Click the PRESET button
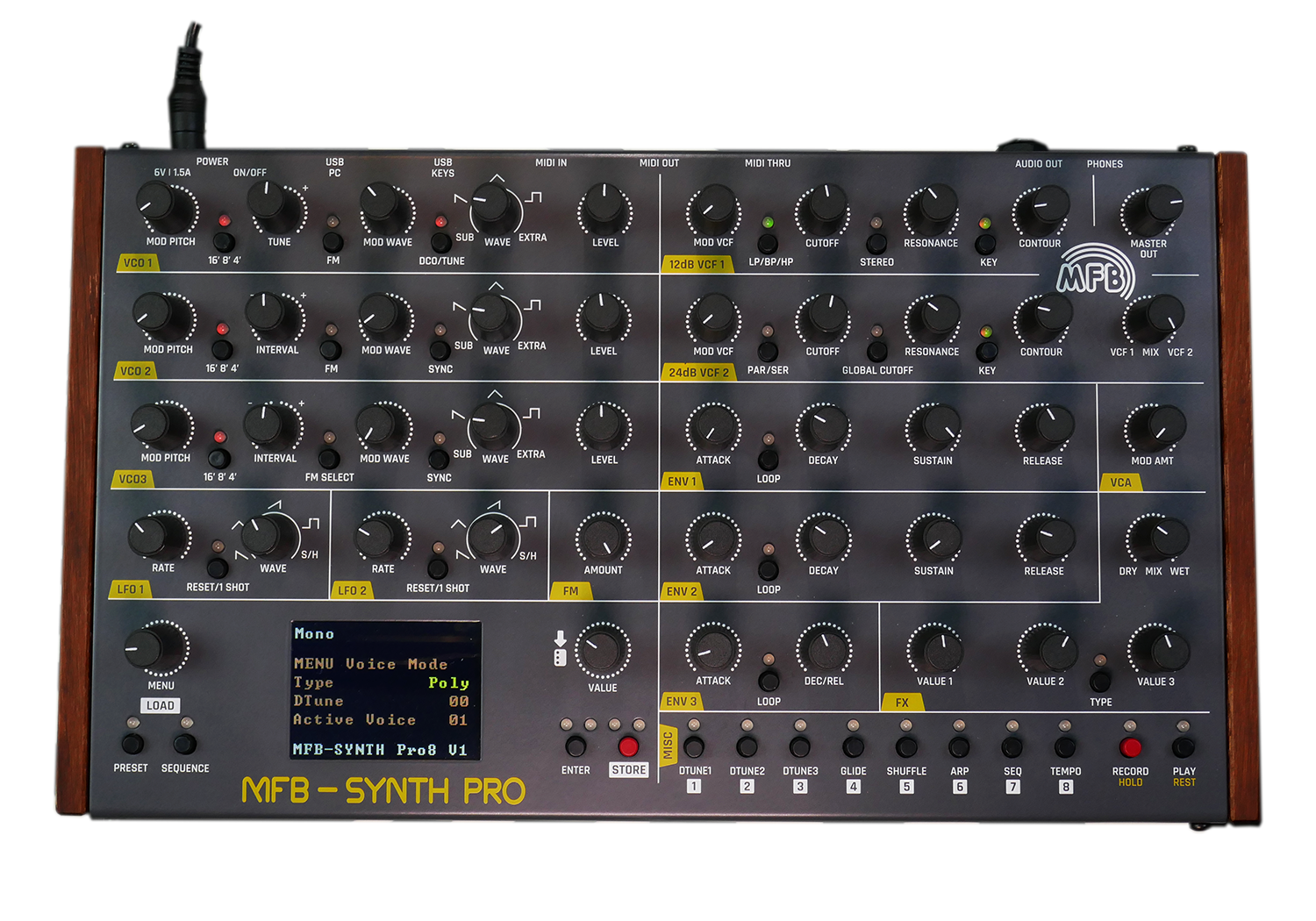The height and width of the screenshot is (921, 1316). point(132,745)
